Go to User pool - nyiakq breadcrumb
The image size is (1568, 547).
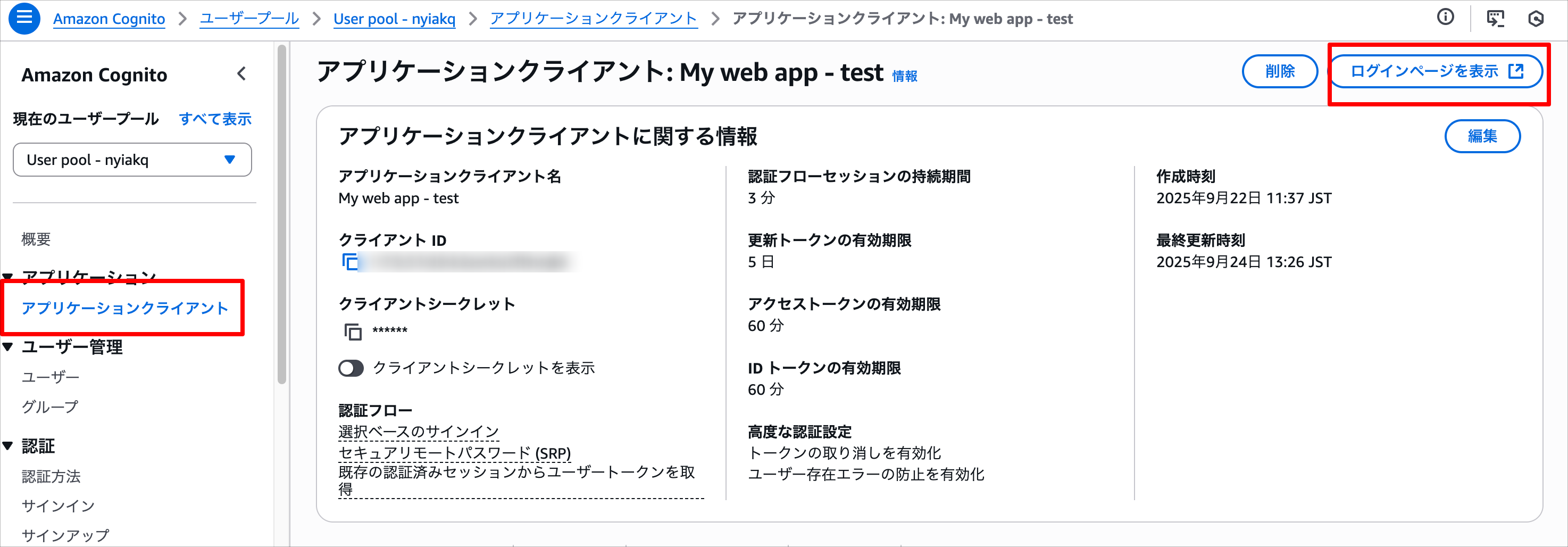(395, 19)
